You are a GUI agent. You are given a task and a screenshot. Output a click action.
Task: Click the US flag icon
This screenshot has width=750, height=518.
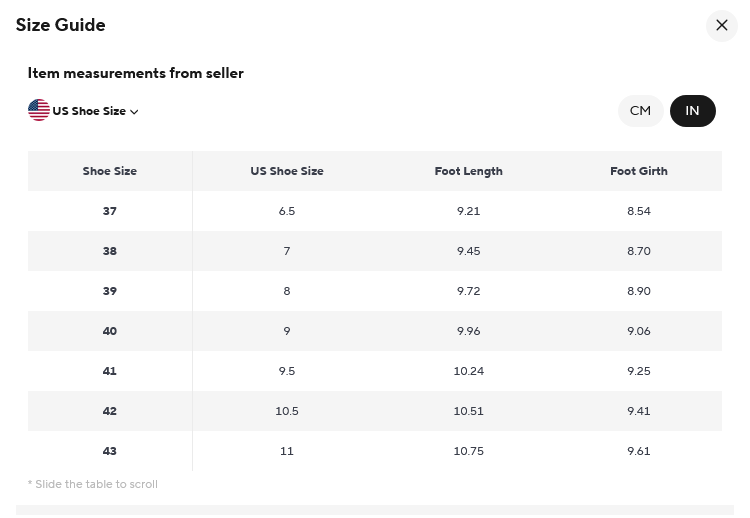(x=39, y=111)
